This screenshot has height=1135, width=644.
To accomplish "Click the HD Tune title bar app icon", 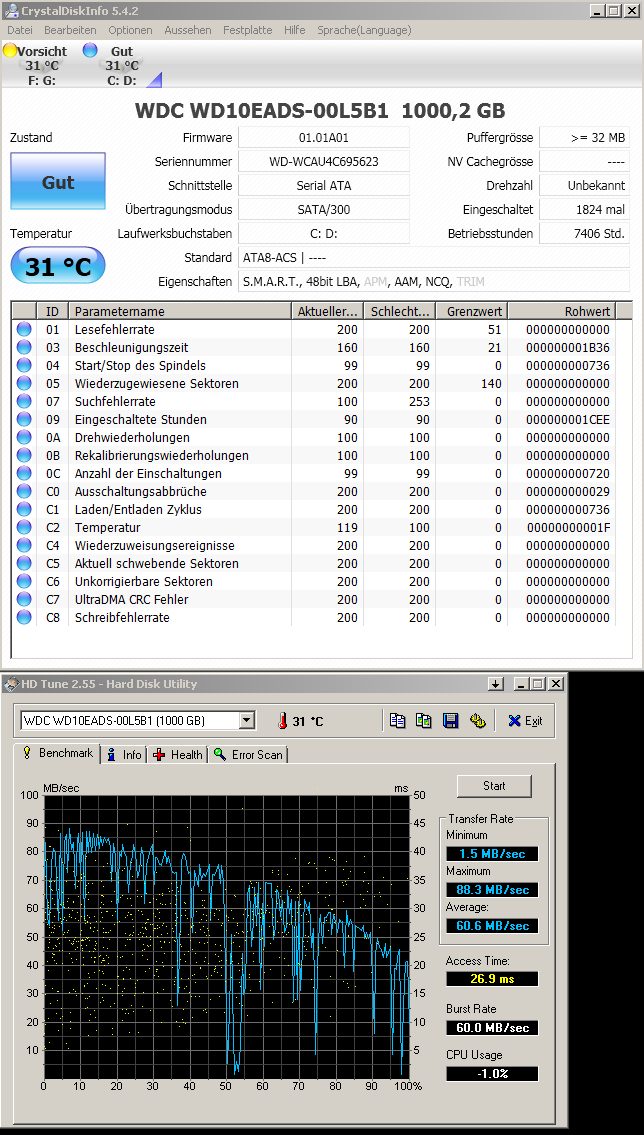I will point(11,684).
